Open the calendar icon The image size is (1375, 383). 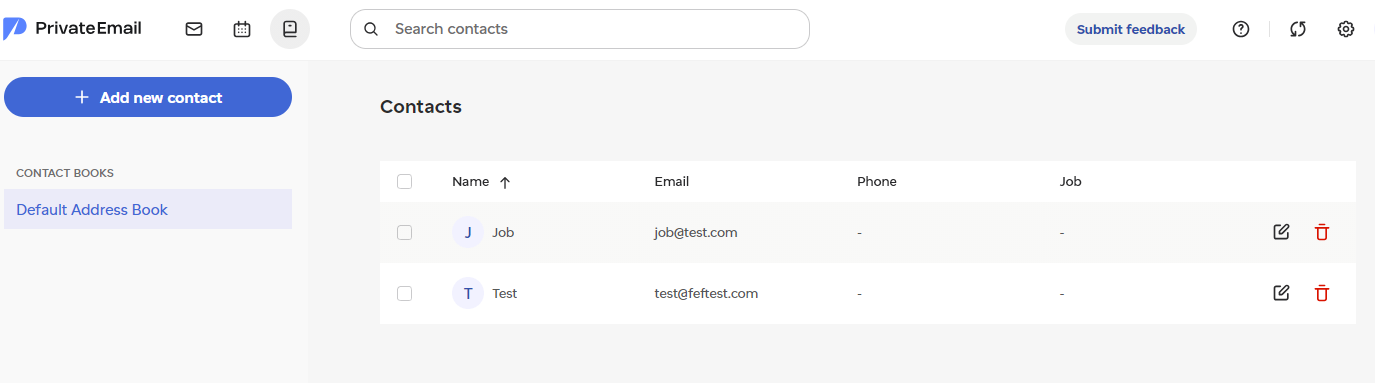click(x=242, y=29)
